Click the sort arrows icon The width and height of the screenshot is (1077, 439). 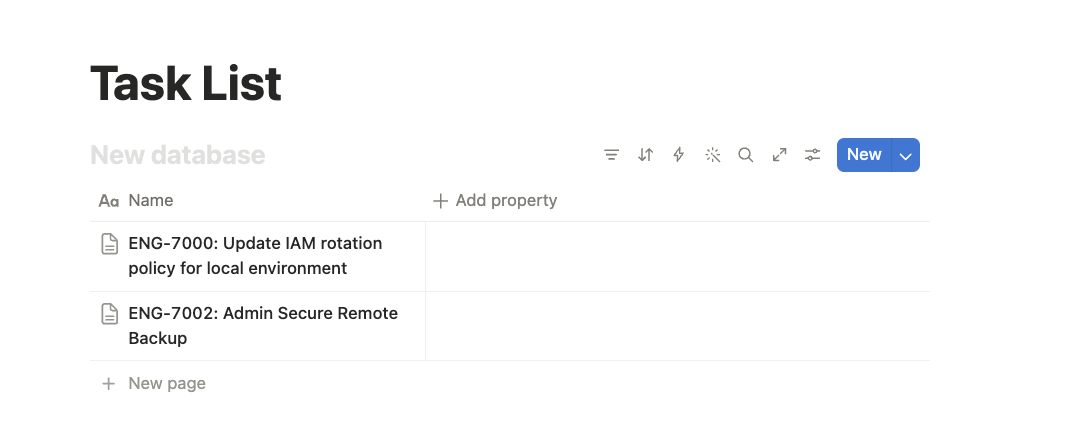tap(646, 155)
